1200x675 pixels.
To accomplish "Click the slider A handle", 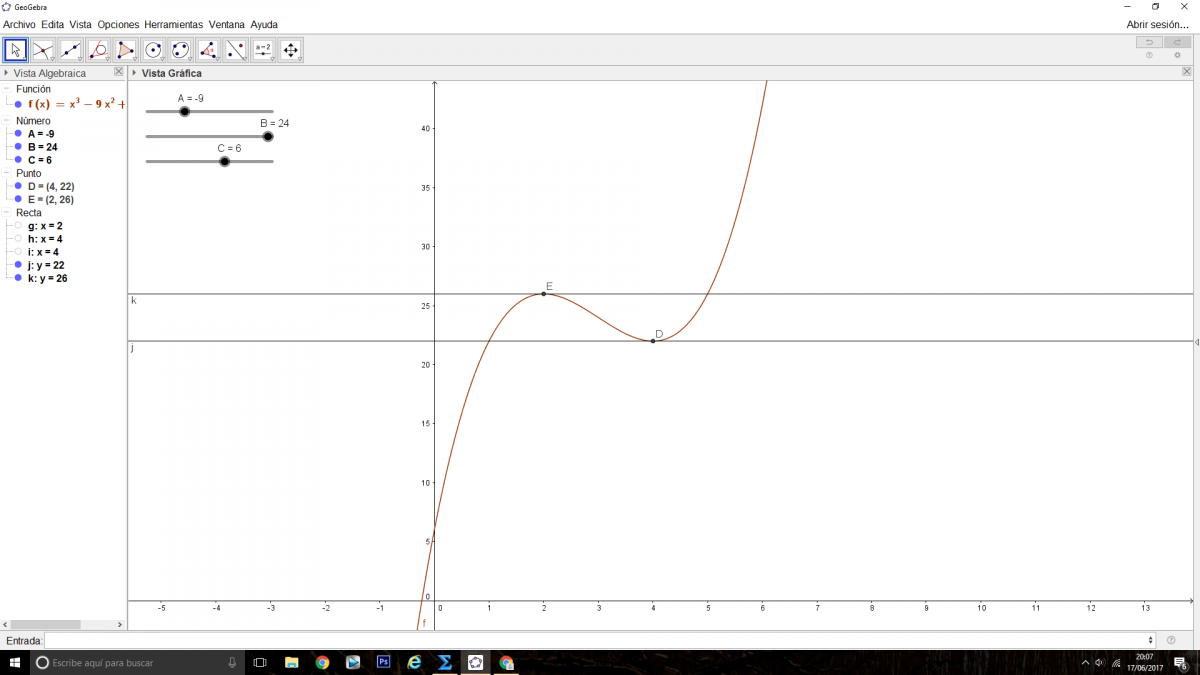I will 184,111.
